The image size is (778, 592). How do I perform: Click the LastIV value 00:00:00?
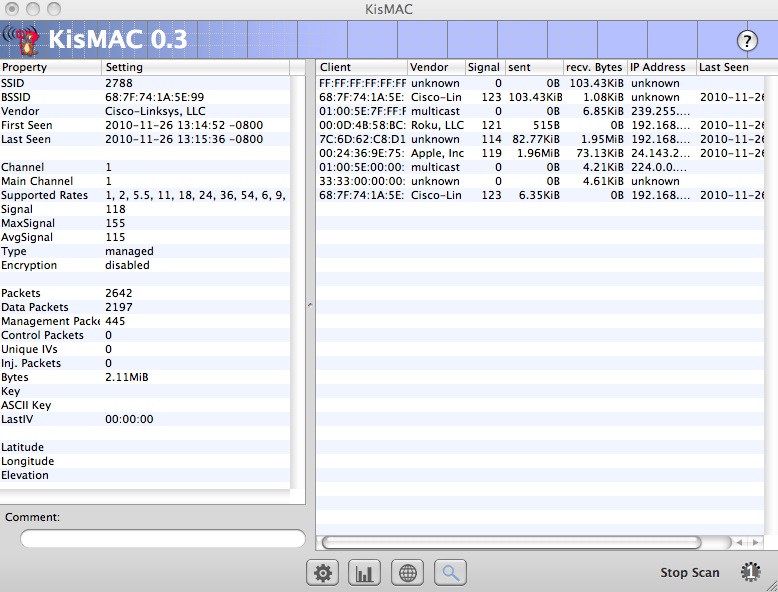pyautogui.click(x=129, y=419)
